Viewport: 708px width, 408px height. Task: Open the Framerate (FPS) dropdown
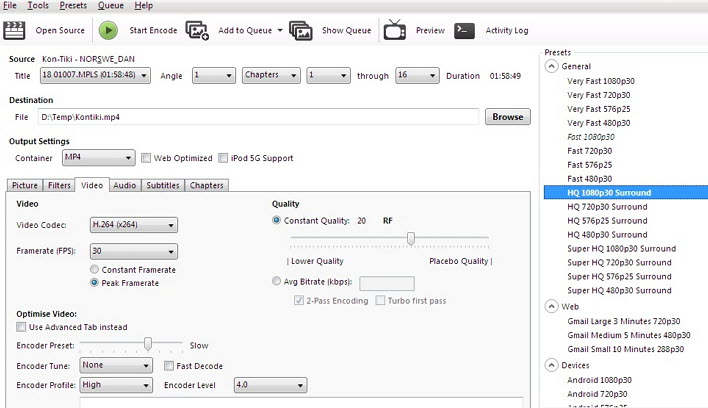point(134,251)
